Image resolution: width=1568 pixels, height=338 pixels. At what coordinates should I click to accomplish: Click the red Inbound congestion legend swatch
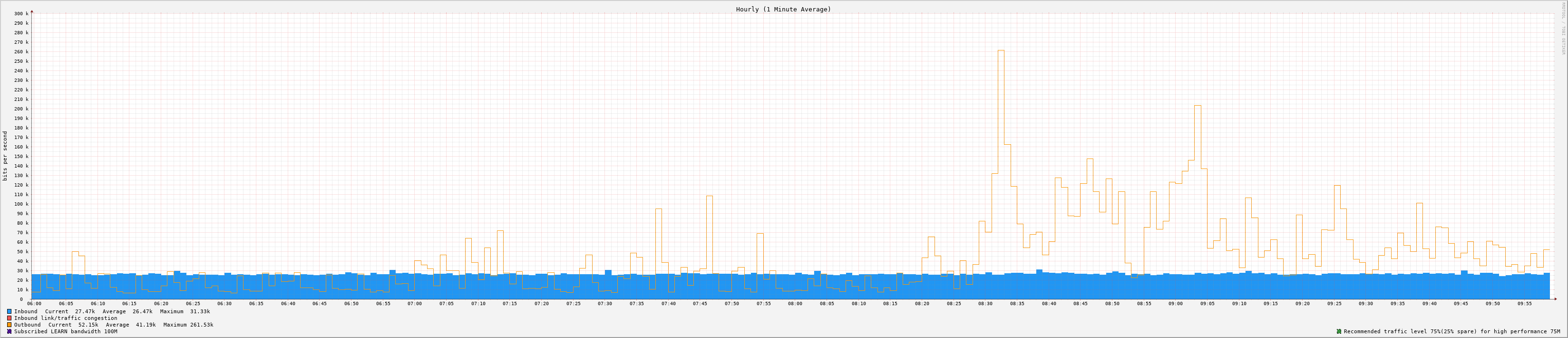[x=9, y=318]
